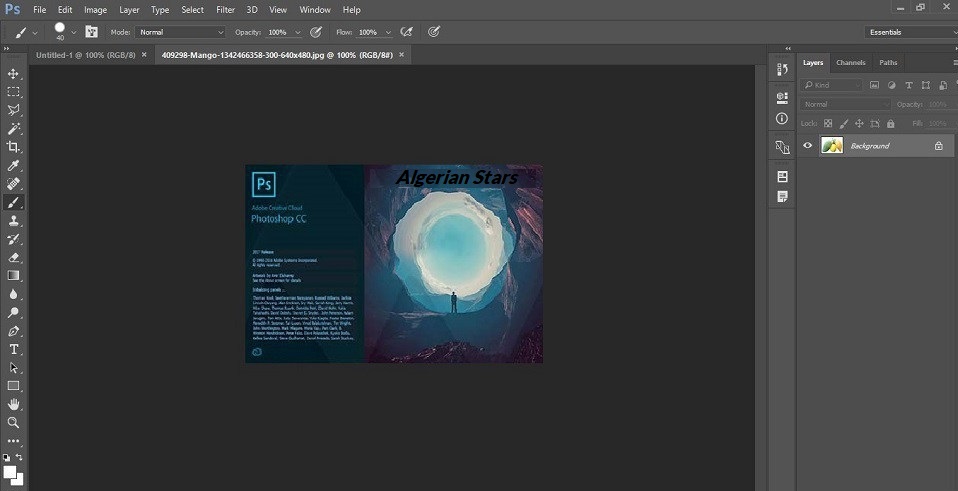This screenshot has height=491, width=958.
Task: Toggle pixel layer filter in Layers panel
Action: coord(874,85)
